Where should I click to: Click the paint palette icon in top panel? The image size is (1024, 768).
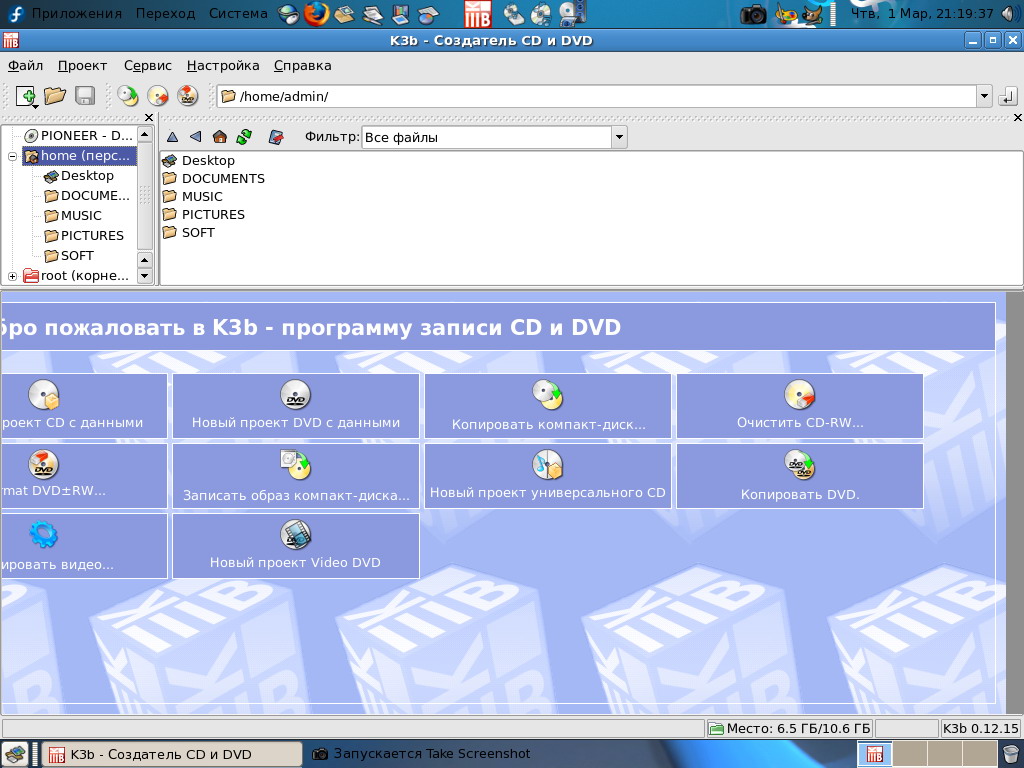click(786, 14)
